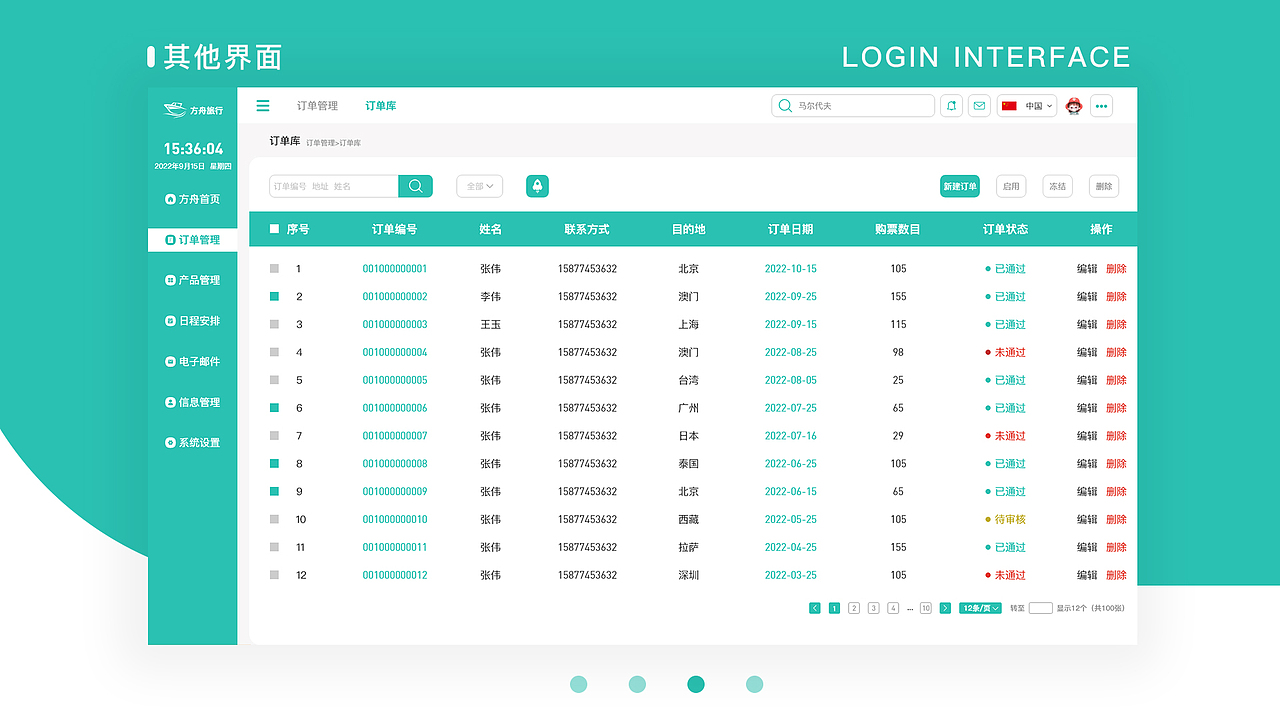Screen dimensions: 1280x721
Task: Open the mail envelope icon
Action: pos(979,106)
